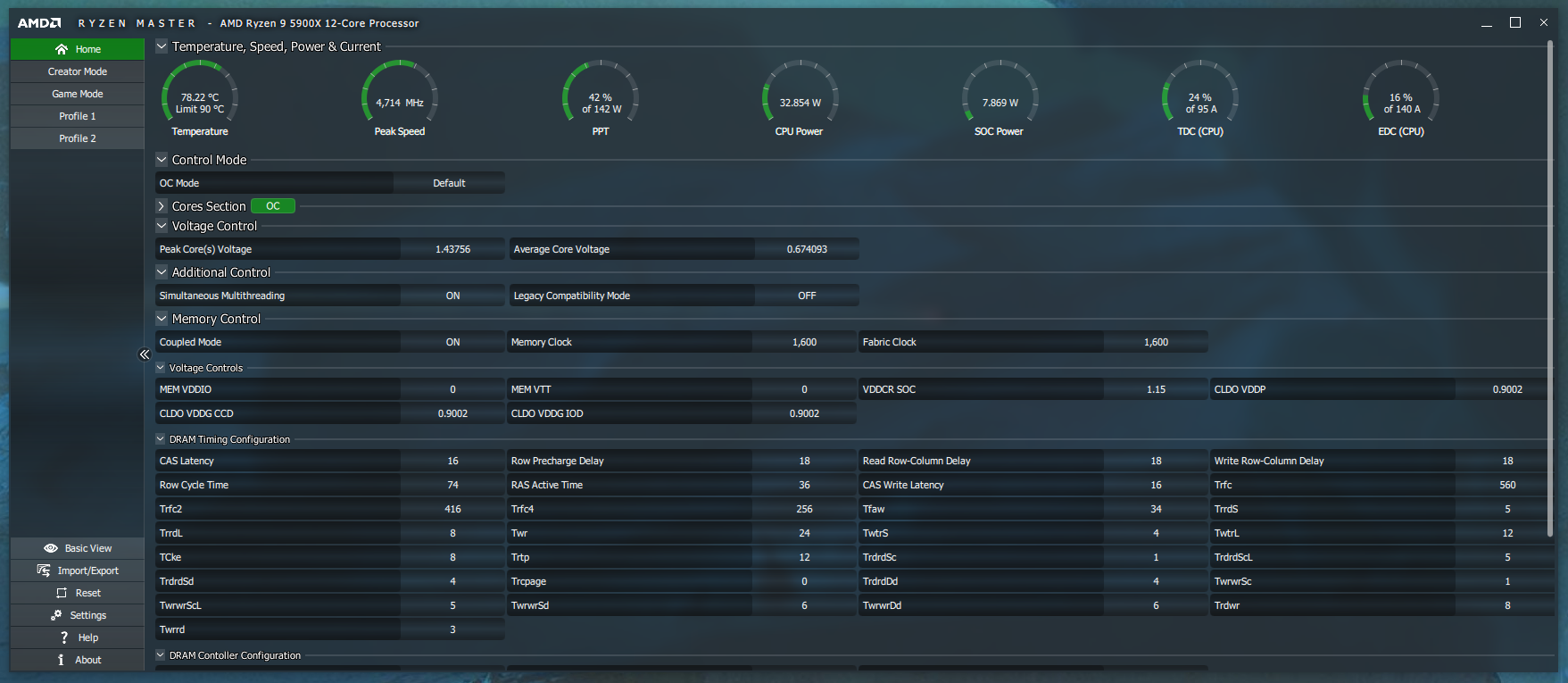
Task: Collapse the Voltage Controls subsection
Action: pos(161,368)
